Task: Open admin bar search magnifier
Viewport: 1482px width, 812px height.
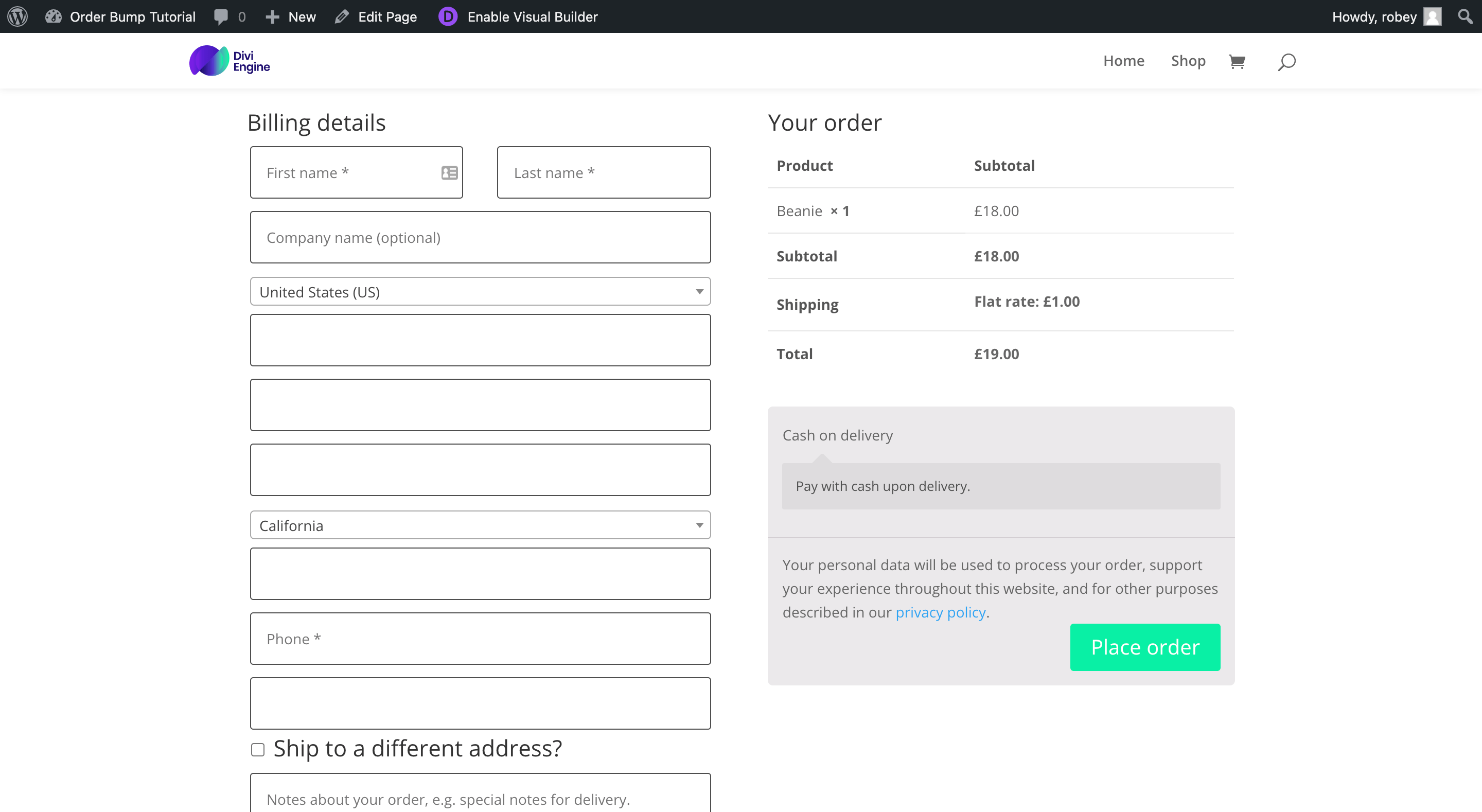Action: (x=1465, y=16)
